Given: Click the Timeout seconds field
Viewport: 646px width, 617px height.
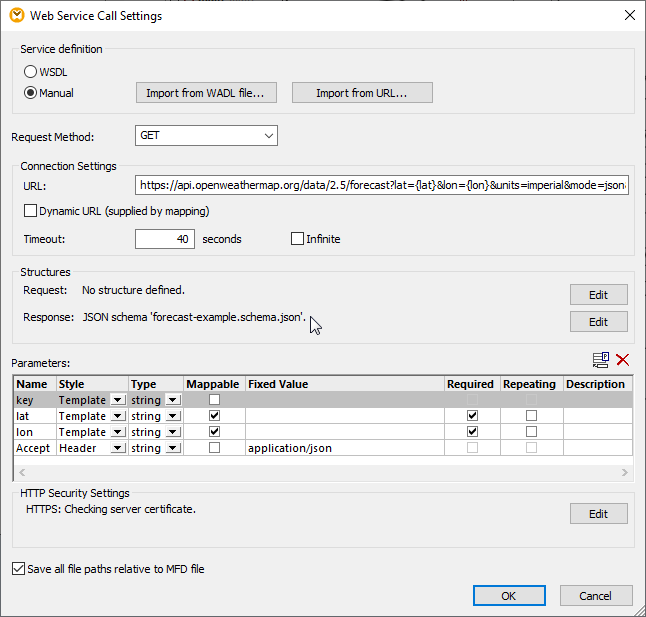Looking at the screenshot, I should (164, 239).
